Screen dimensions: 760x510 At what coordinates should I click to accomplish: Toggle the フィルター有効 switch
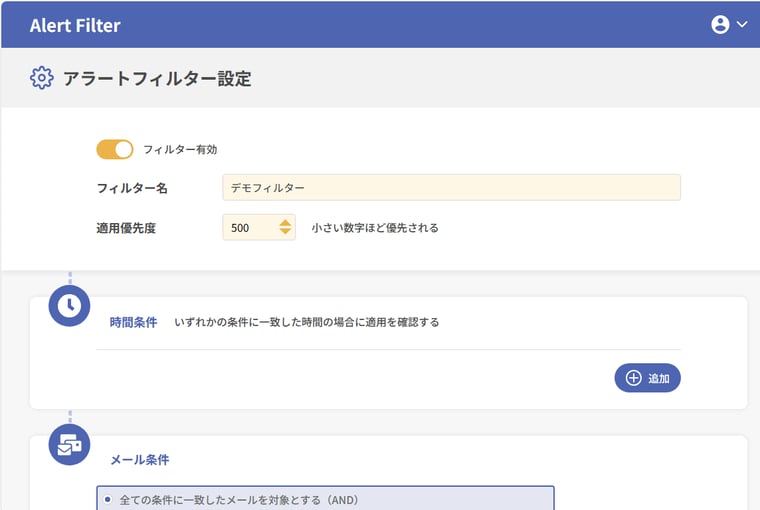point(115,149)
